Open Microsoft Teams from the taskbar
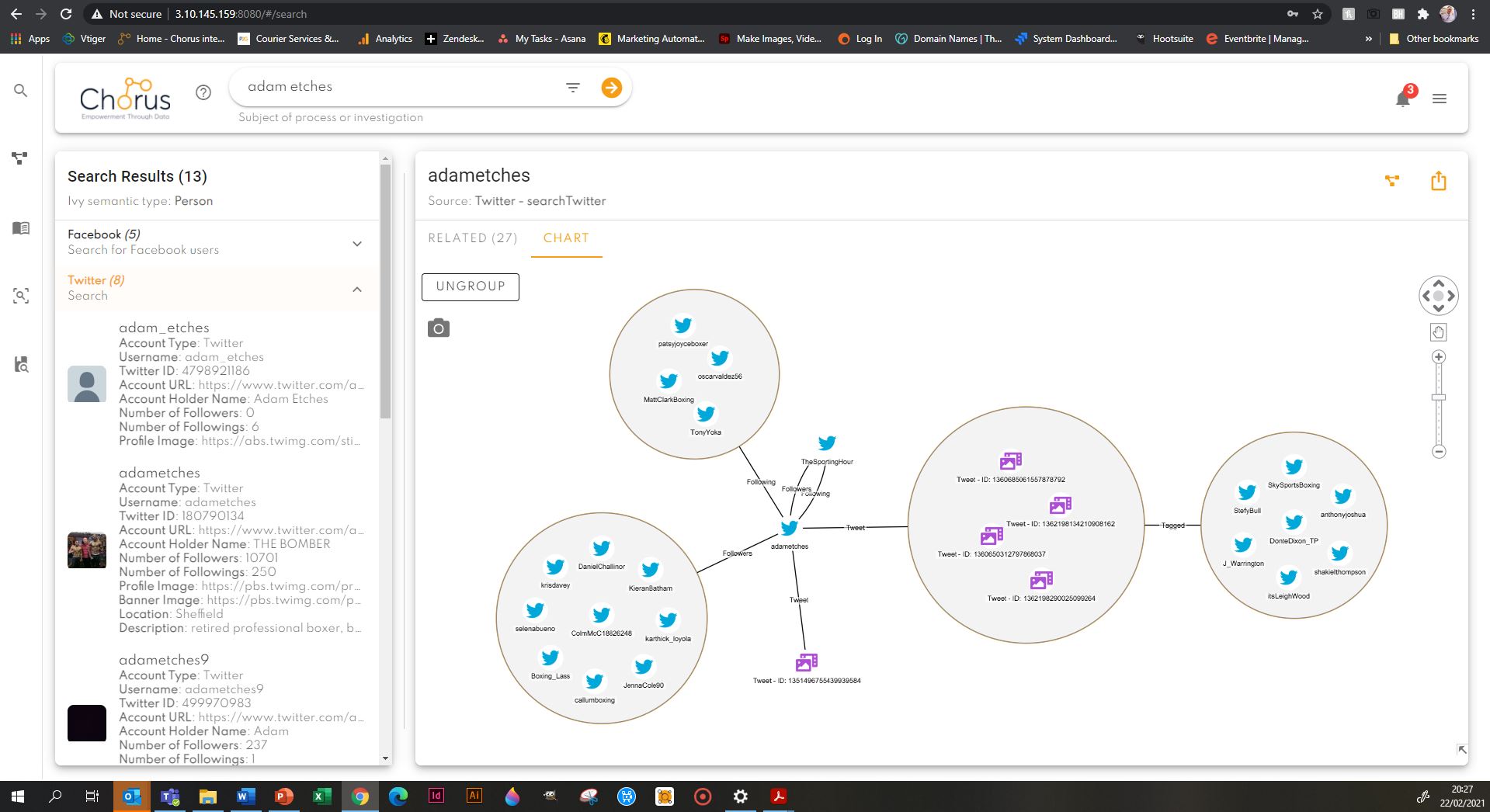Viewport: 1490px width, 812px height. [x=168, y=796]
